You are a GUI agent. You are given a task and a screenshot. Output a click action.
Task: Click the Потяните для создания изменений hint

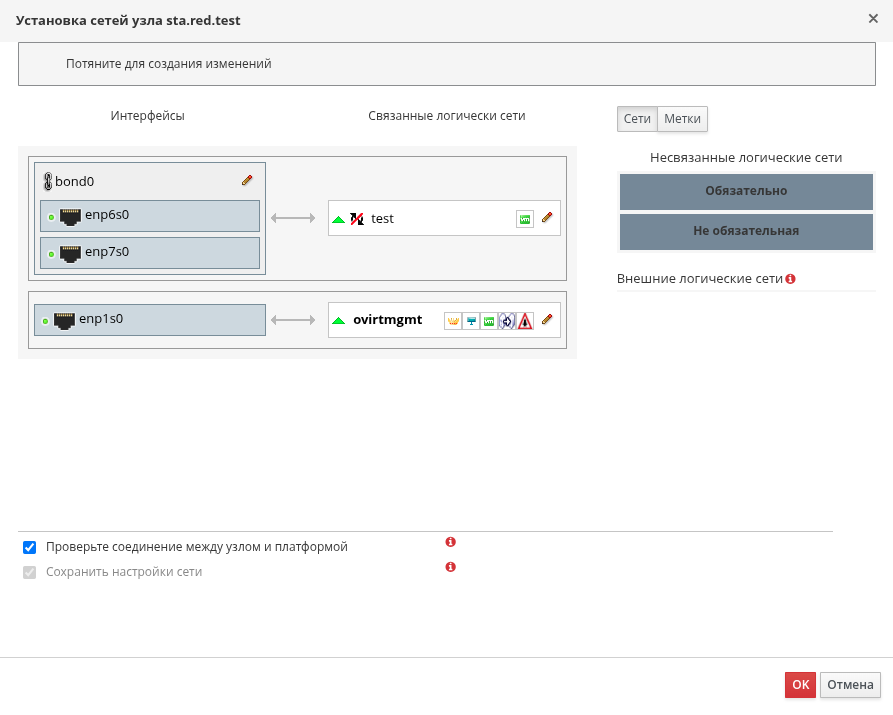pyautogui.click(x=169, y=64)
